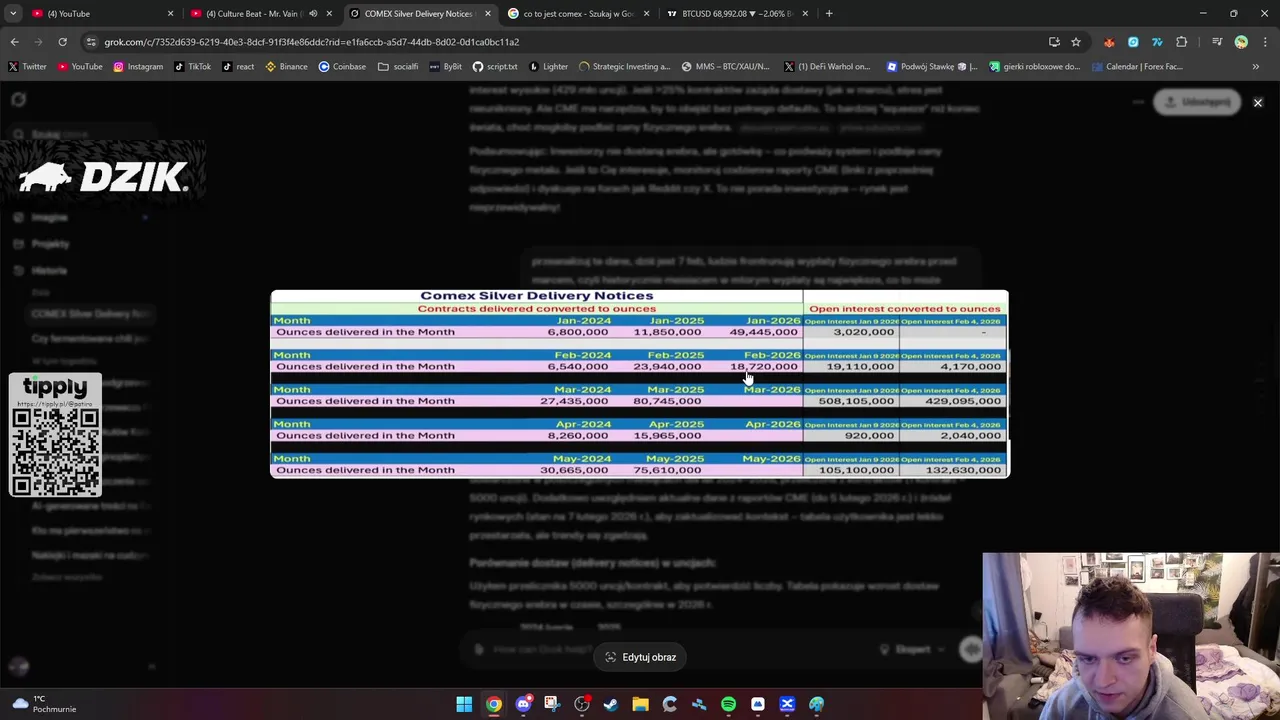Open the socialfi bookmark folder
This screenshot has height=720, width=1280.
[x=398, y=66]
